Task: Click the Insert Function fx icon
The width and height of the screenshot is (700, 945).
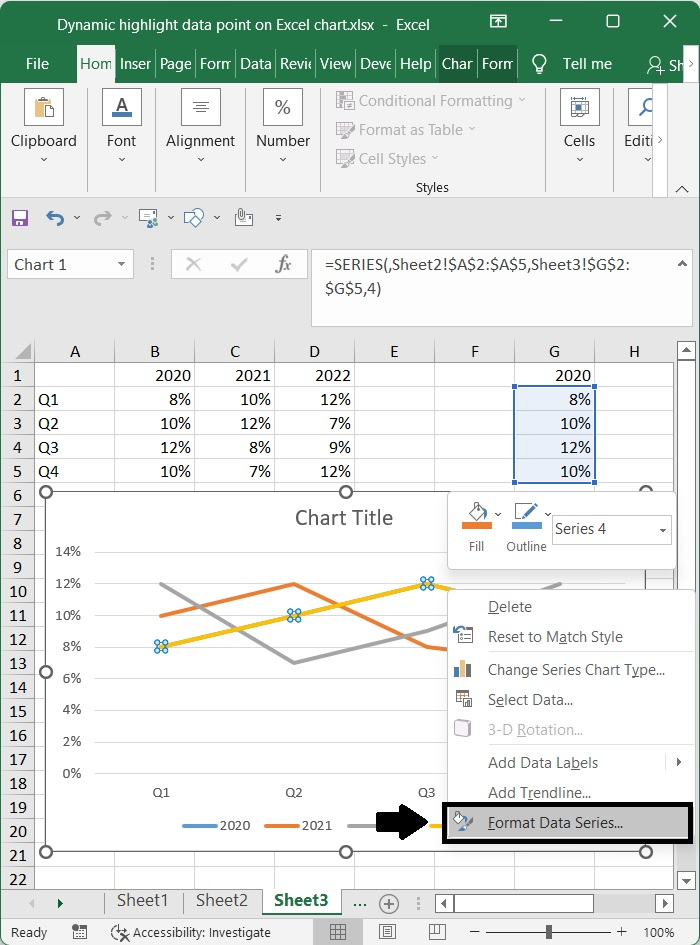Action: (x=283, y=264)
